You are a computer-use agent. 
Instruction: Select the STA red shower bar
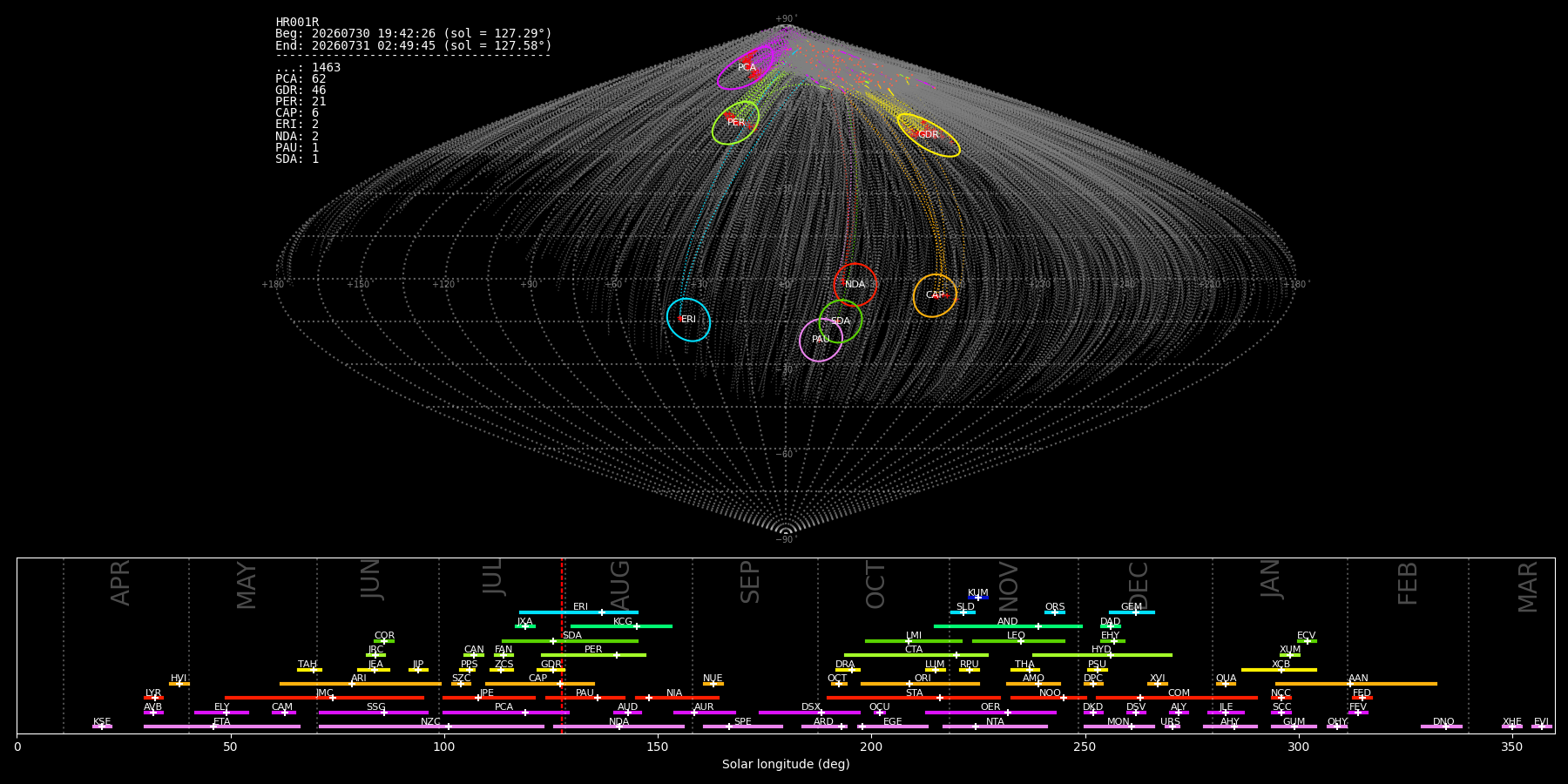pos(914,698)
